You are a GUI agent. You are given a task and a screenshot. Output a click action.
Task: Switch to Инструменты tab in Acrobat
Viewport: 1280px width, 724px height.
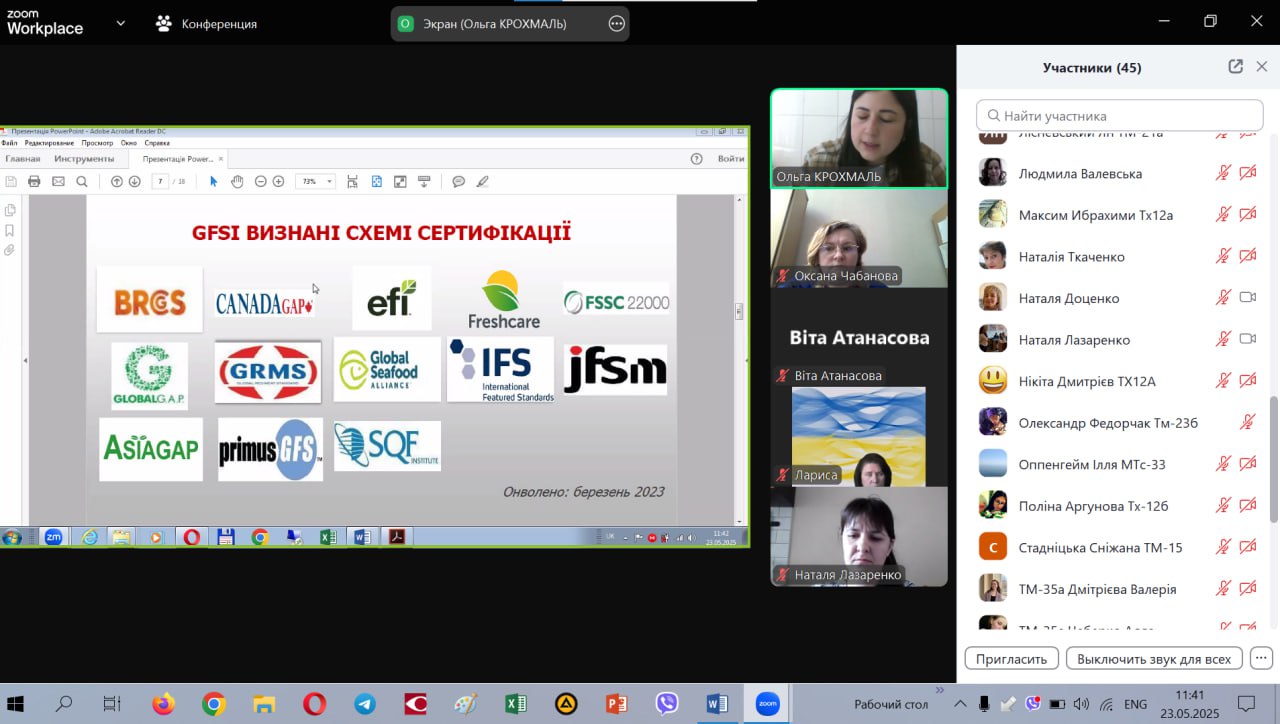[85, 158]
